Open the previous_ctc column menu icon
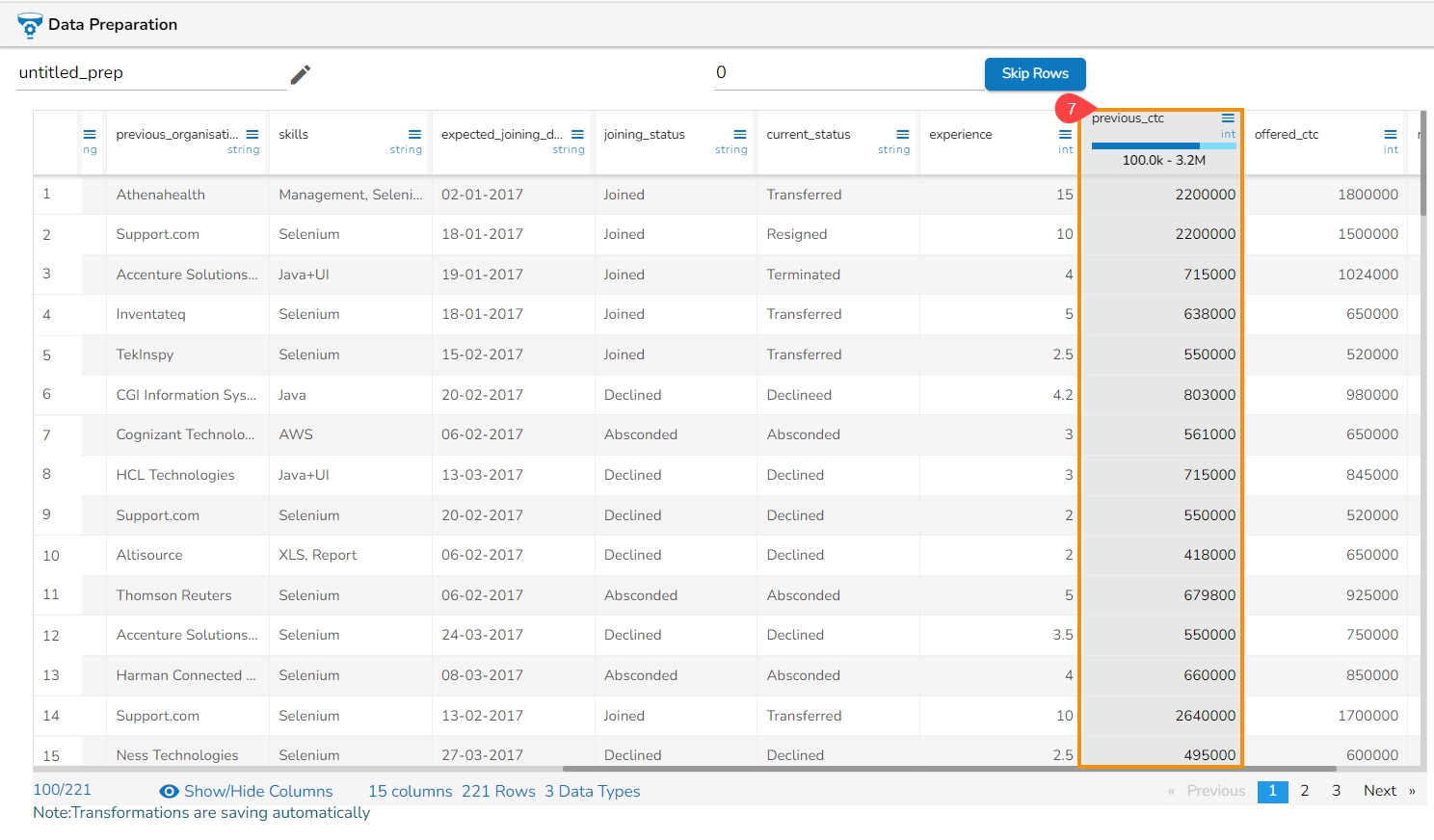 point(1228,118)
